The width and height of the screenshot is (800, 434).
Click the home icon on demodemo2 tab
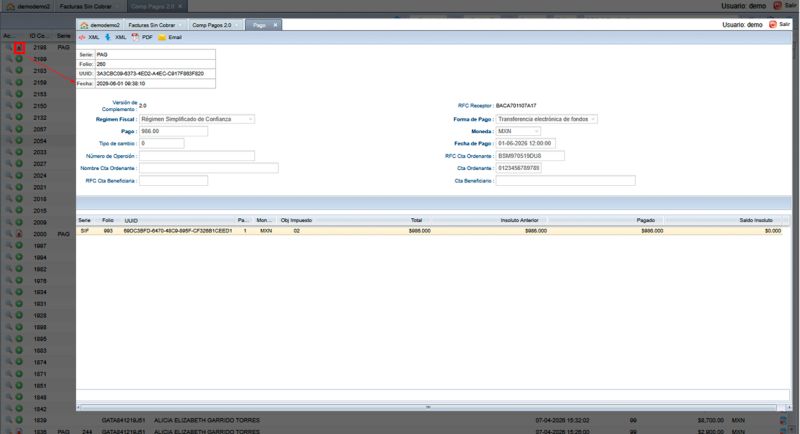[84, 25]
